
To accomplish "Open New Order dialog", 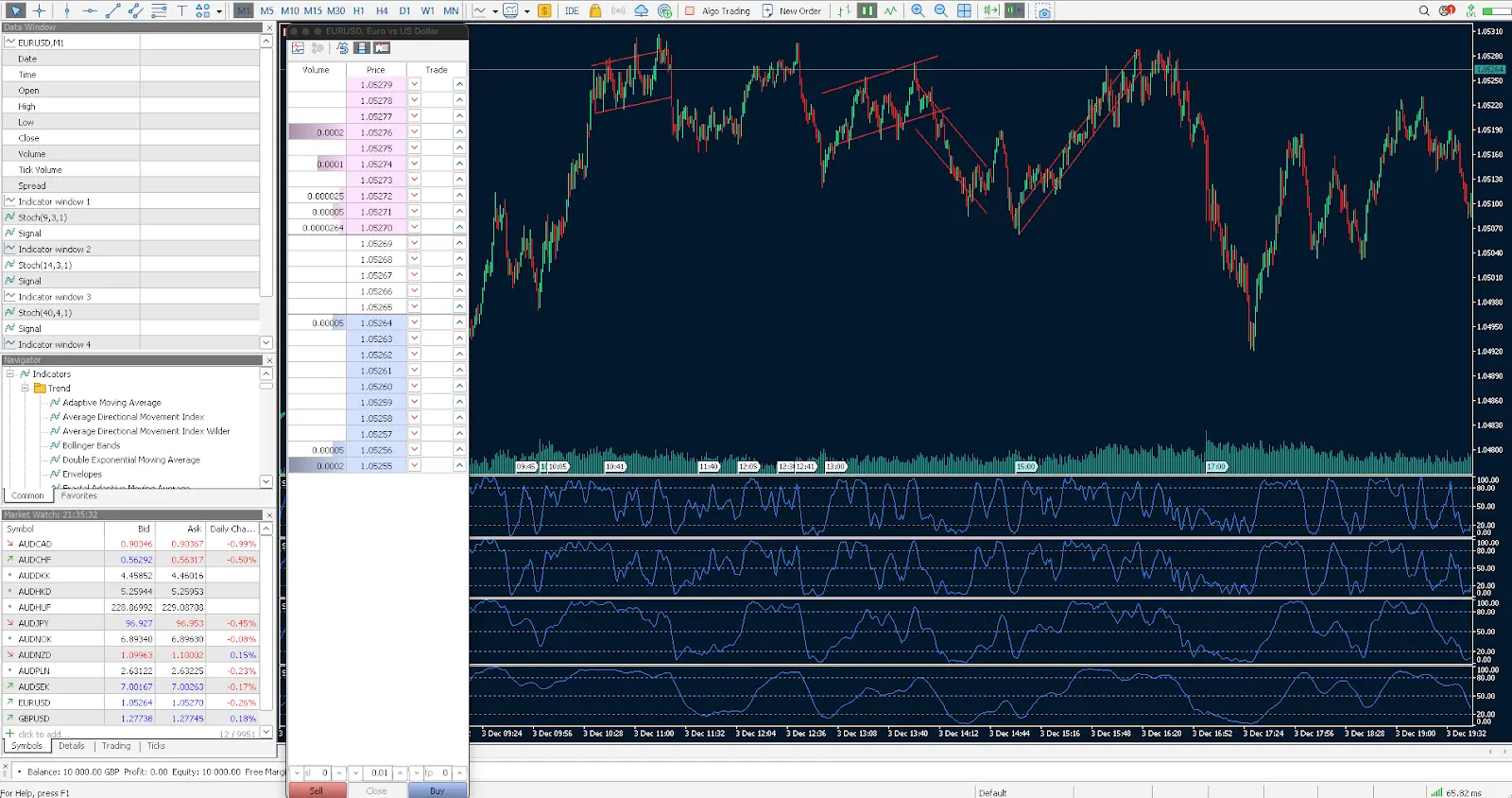I will coord(792,10).
